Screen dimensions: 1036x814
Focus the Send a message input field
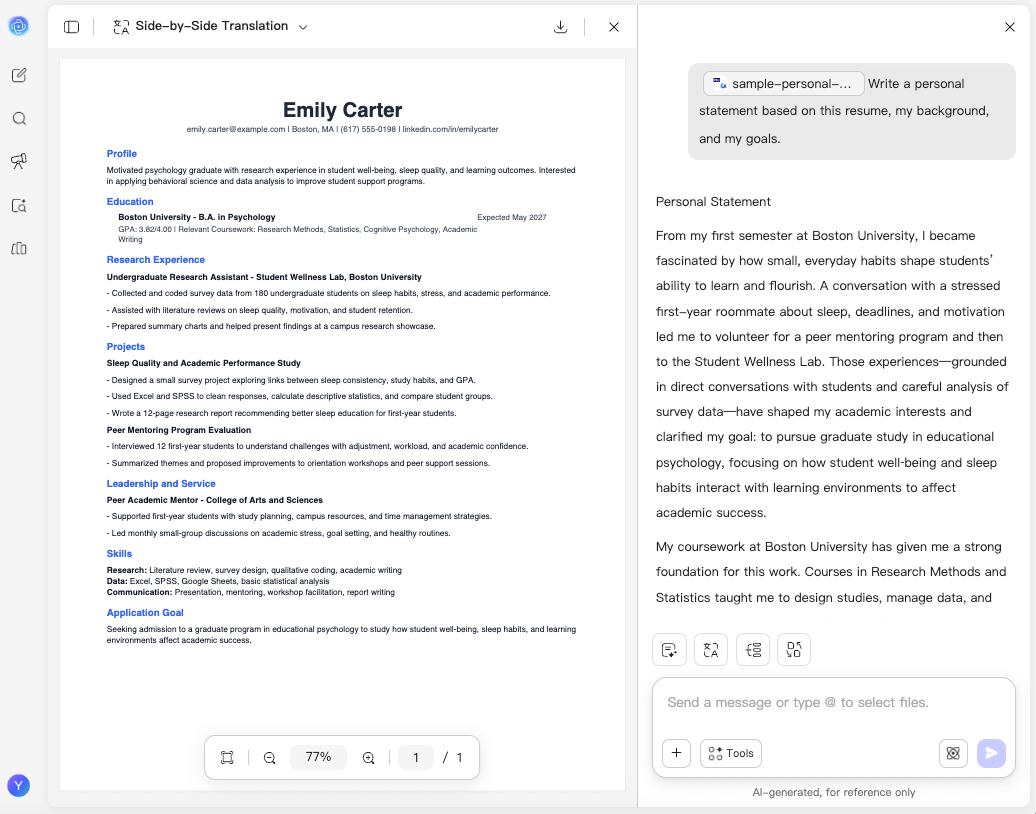coord(833,703)
